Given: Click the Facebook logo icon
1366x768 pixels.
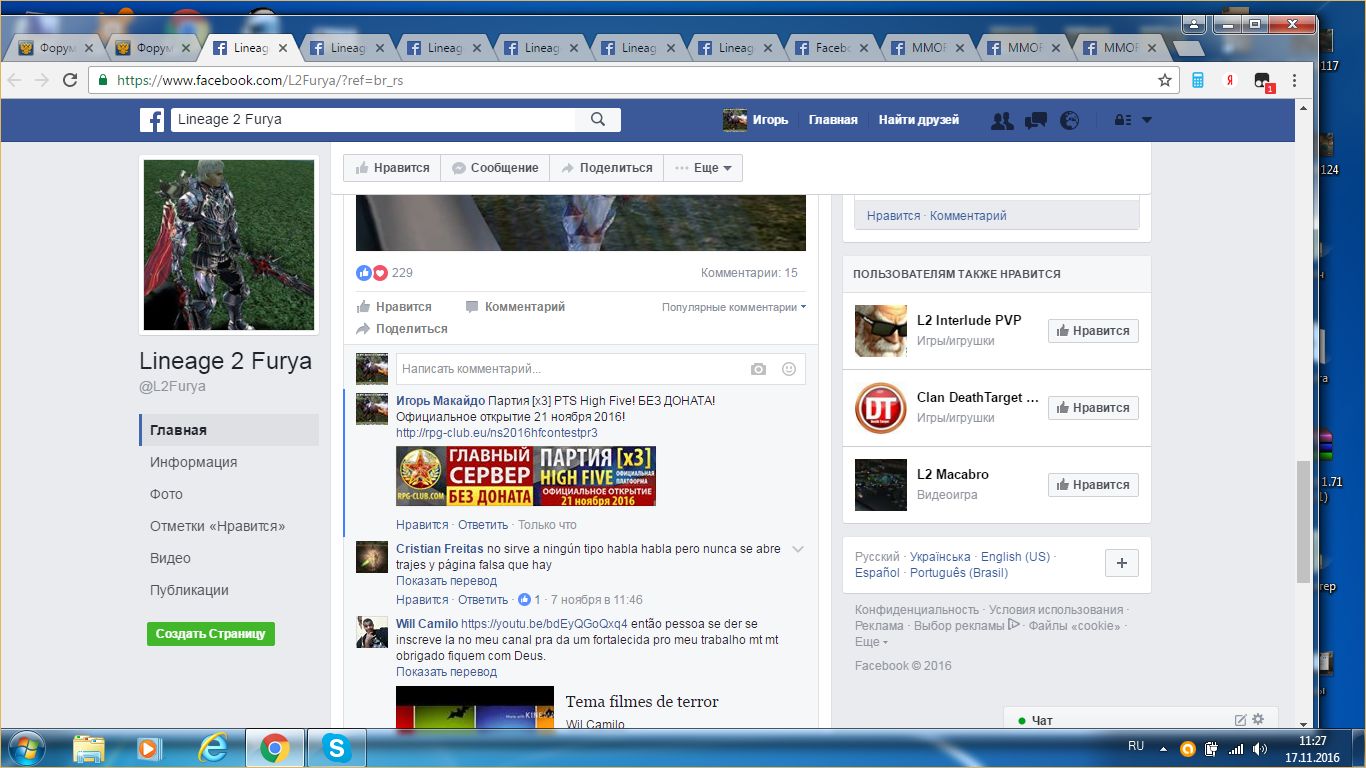Looking at the screenshot, I should pyautogui.click(x=152, y=120).
